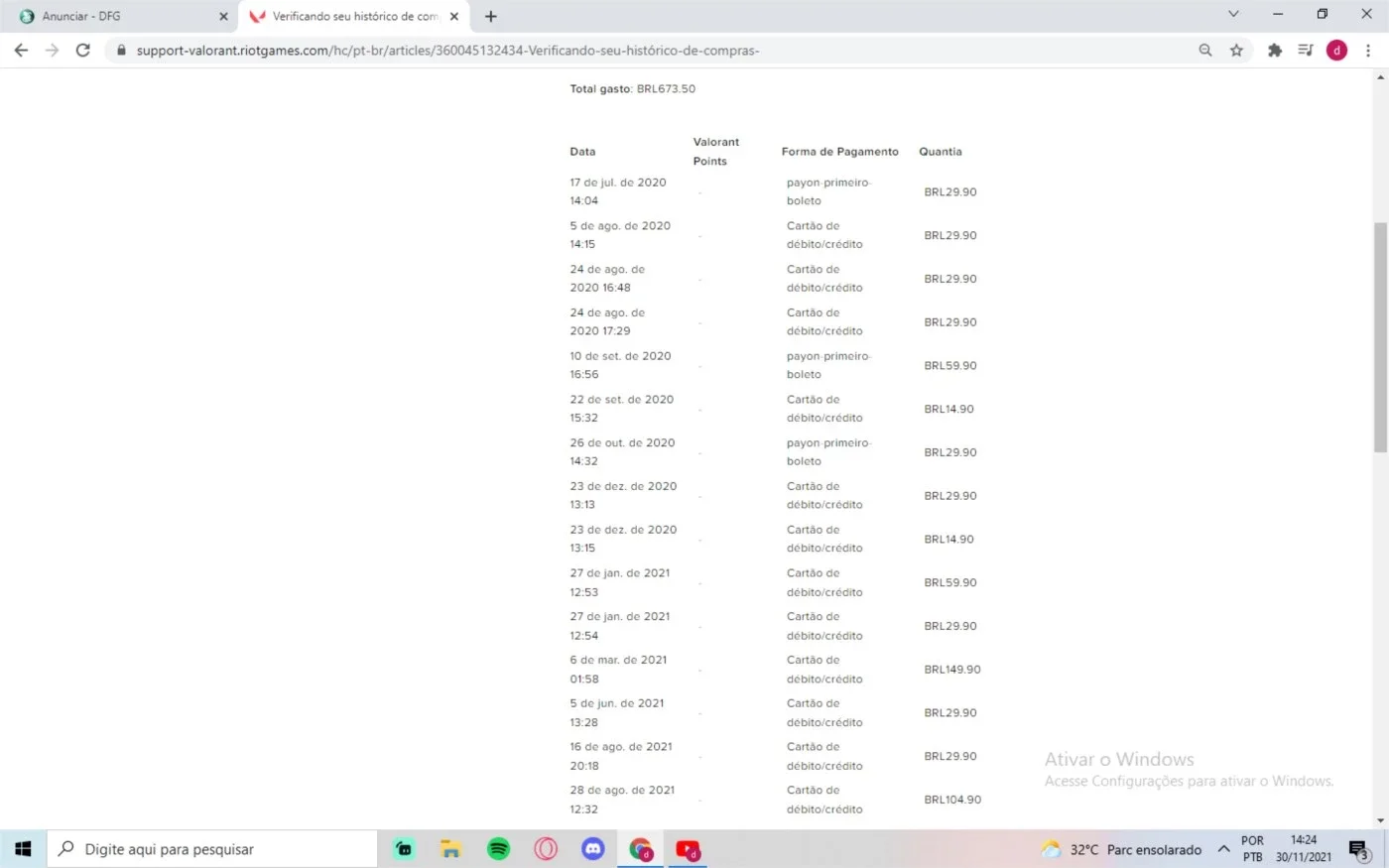This screenshot has height=868, width=1389.
Task: Click the amount BRL104.90
Action: pos(951,800)
